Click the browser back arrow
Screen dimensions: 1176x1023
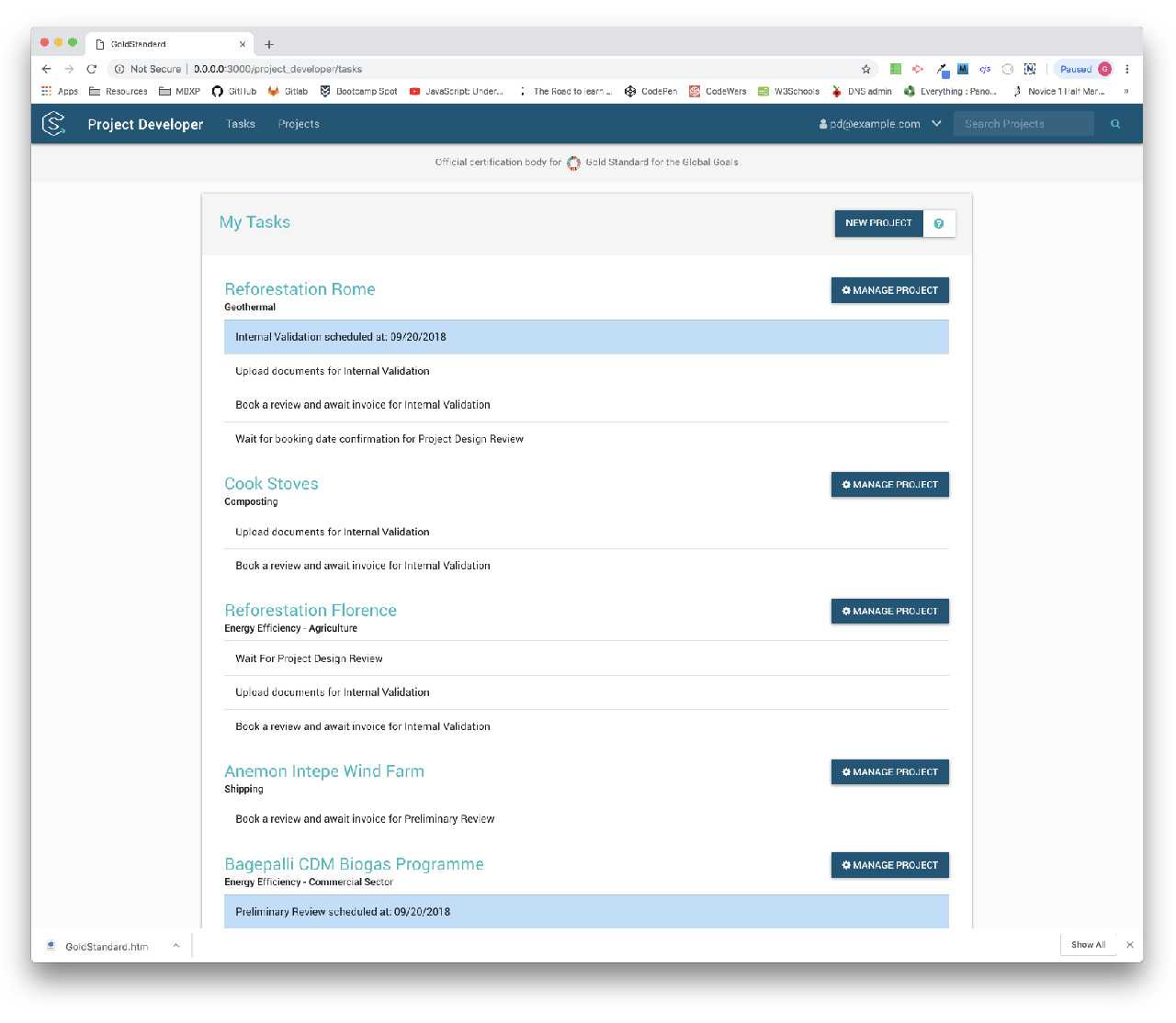47,69
